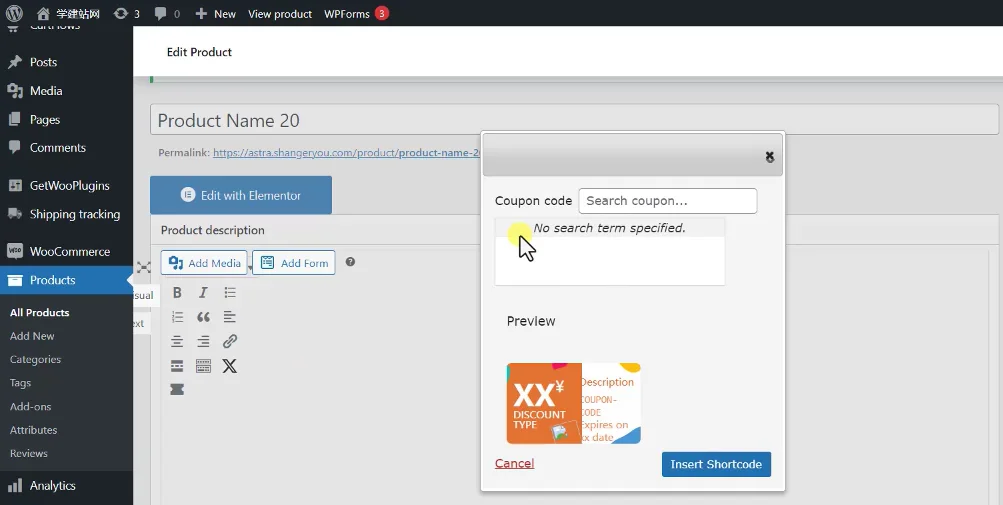Viewport: 1003px width, 505px height.
Task: Switch to the Visual editor tab
Action: click(x=143, y=295)
